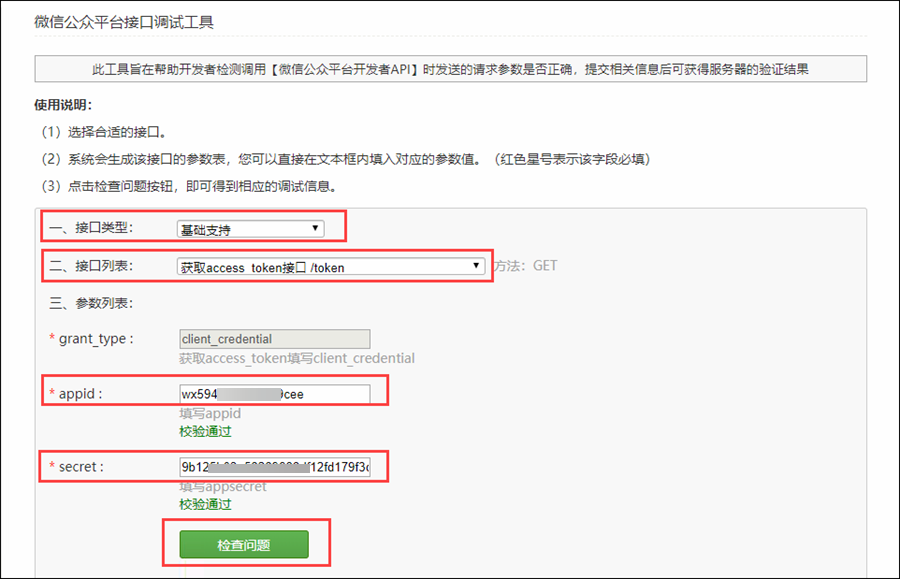The height and width of the screenshot is (579, 900).
Task: Open the 接口类型 dropdown showing 基础支持
Action: point(250,229)
